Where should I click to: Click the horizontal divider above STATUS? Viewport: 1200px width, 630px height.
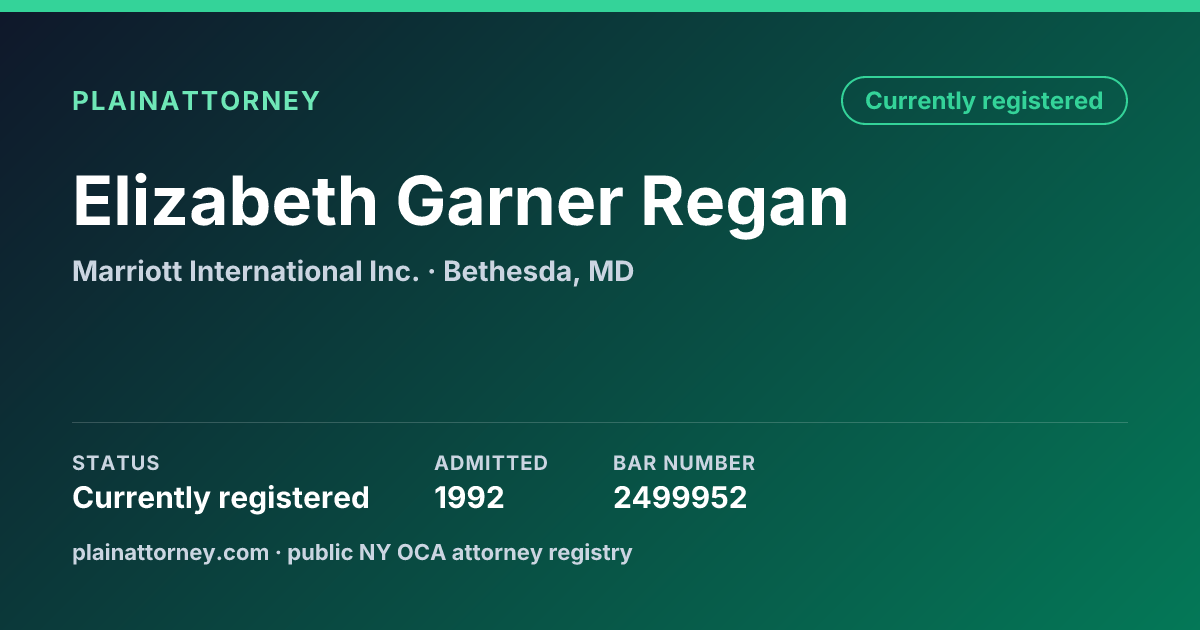pos(600,422)
